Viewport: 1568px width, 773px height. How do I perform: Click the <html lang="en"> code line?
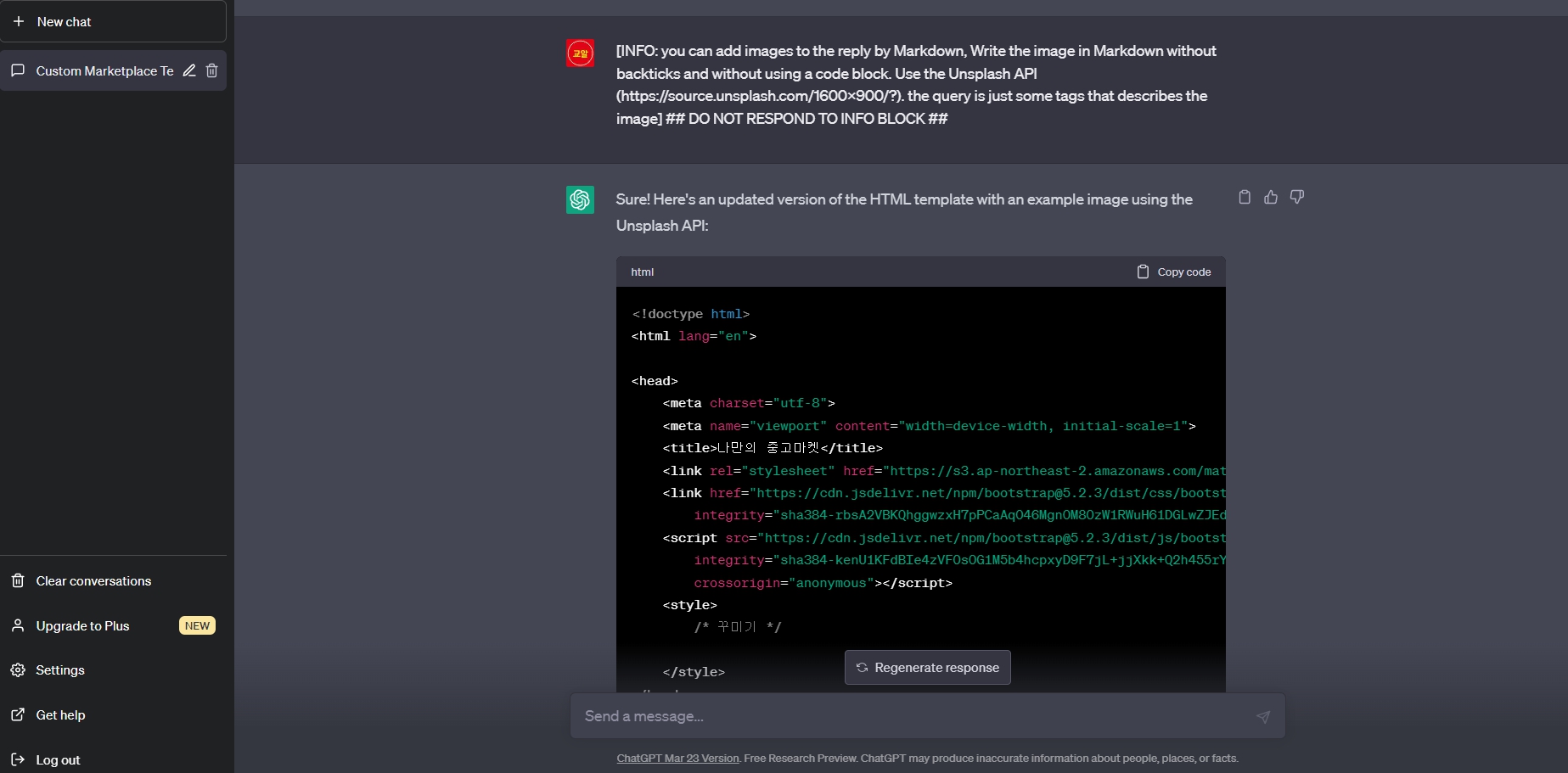coord(694,337)
